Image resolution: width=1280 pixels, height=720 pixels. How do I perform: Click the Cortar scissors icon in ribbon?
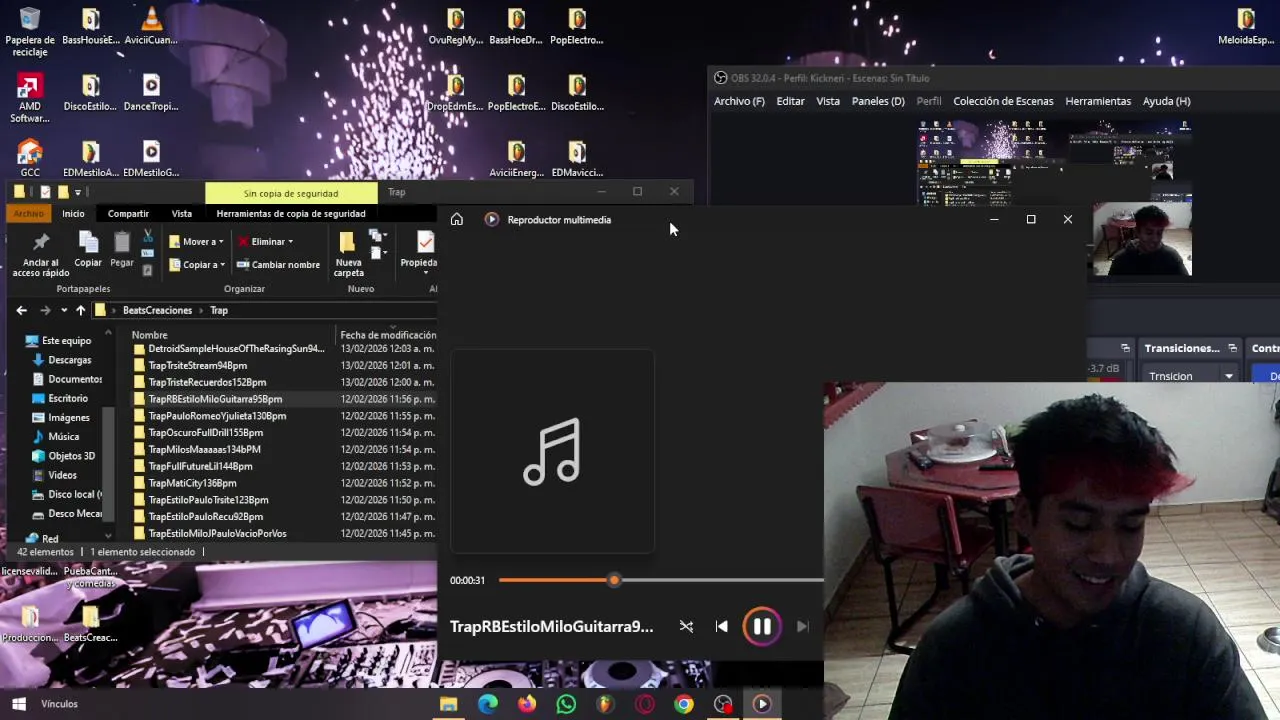pyautogui.click(x=148, y=236)
